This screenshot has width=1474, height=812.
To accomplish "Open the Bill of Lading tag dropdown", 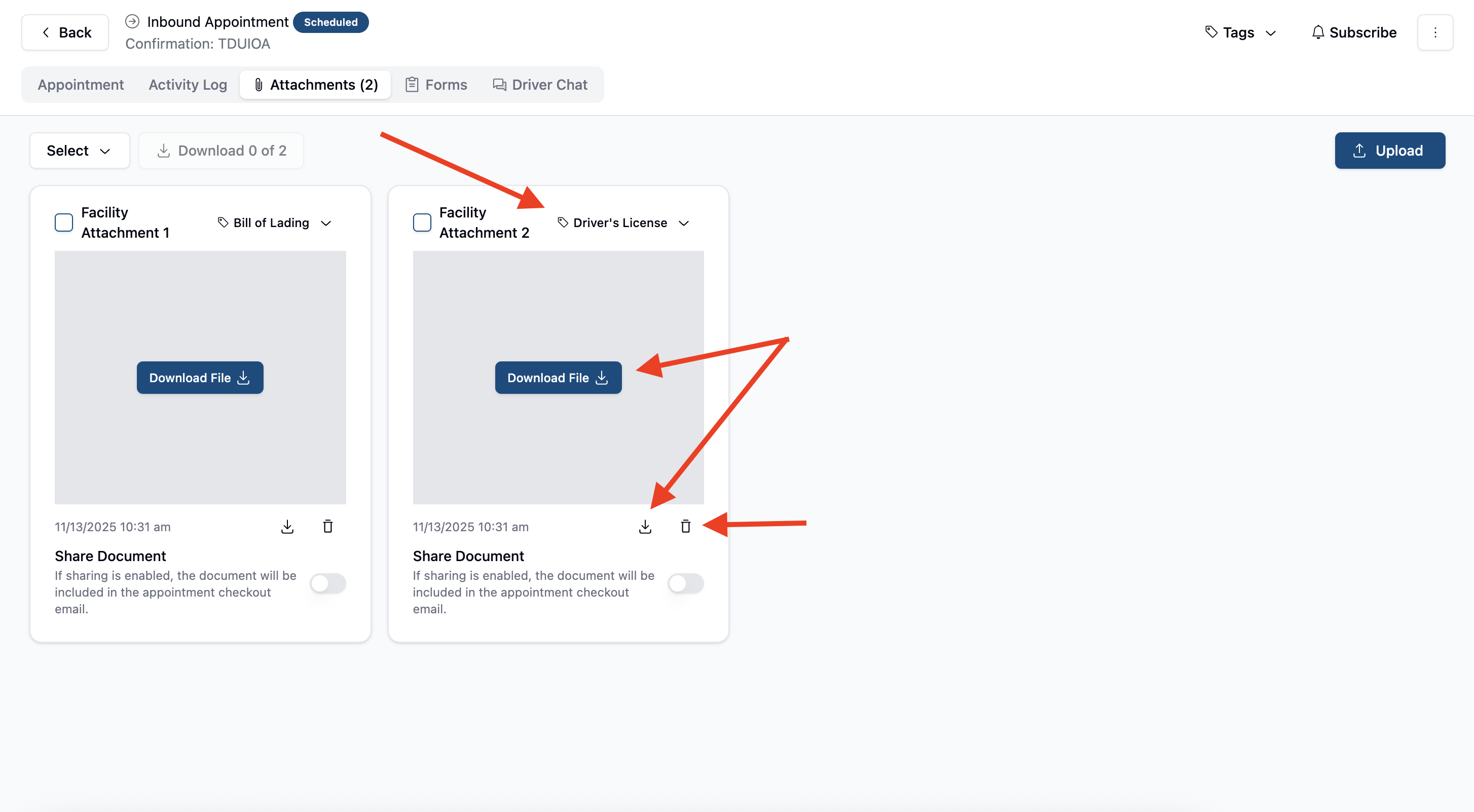I will [275, 223].
